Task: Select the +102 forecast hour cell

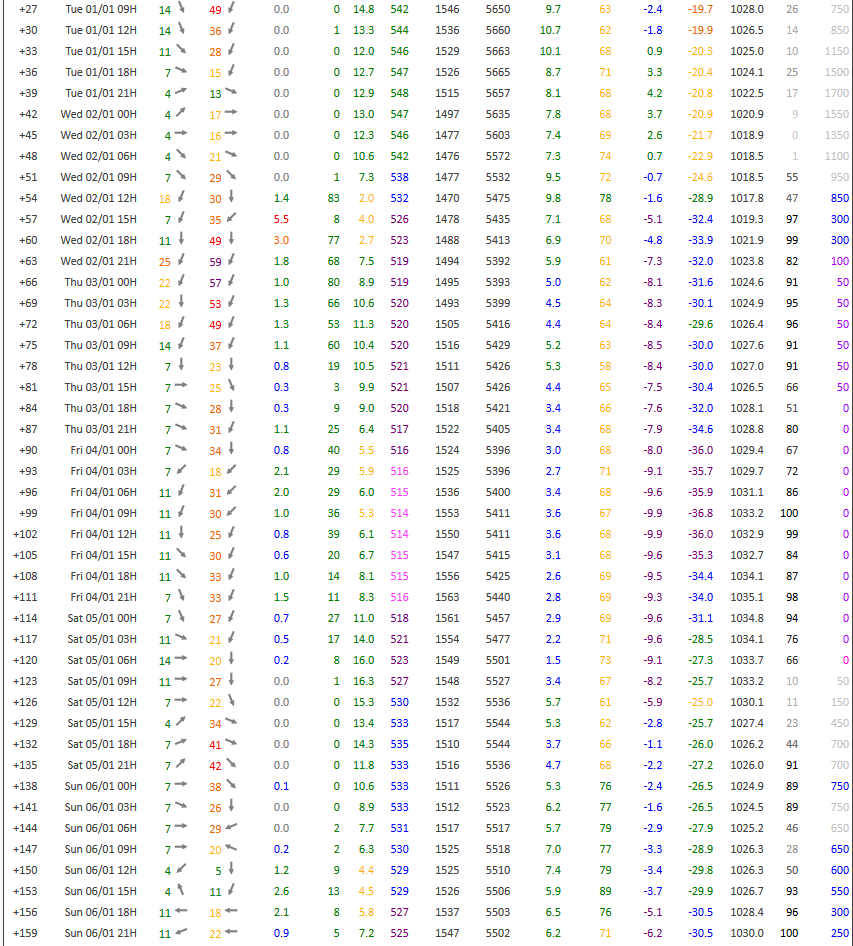Action: (x=26, y=534)
